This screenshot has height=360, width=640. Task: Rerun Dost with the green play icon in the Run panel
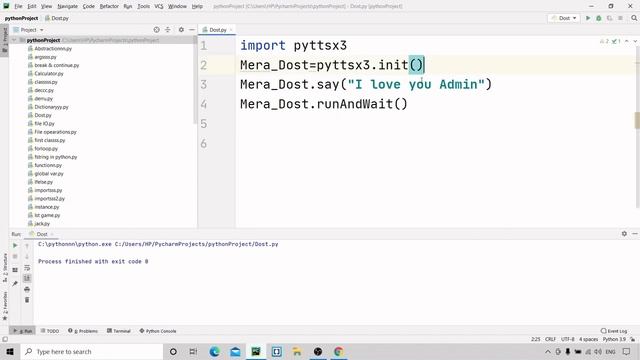[x=15, y=245]
